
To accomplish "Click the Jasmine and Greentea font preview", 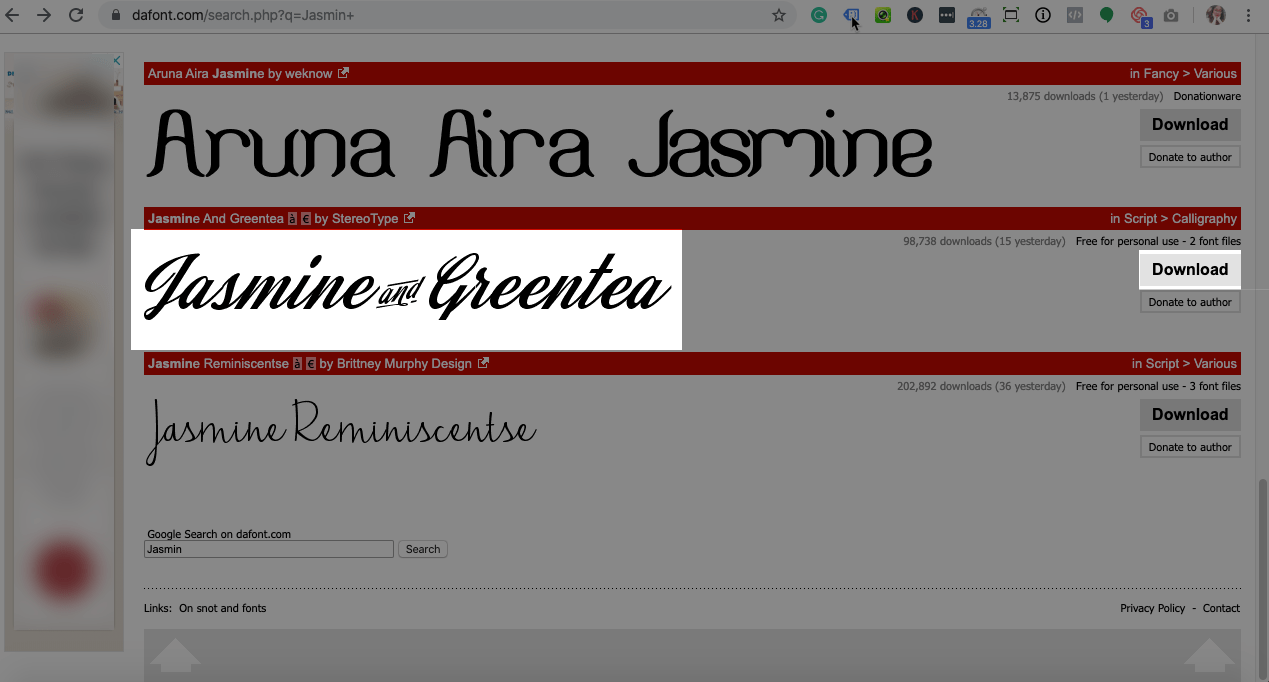I will click(x=407, y=288).
